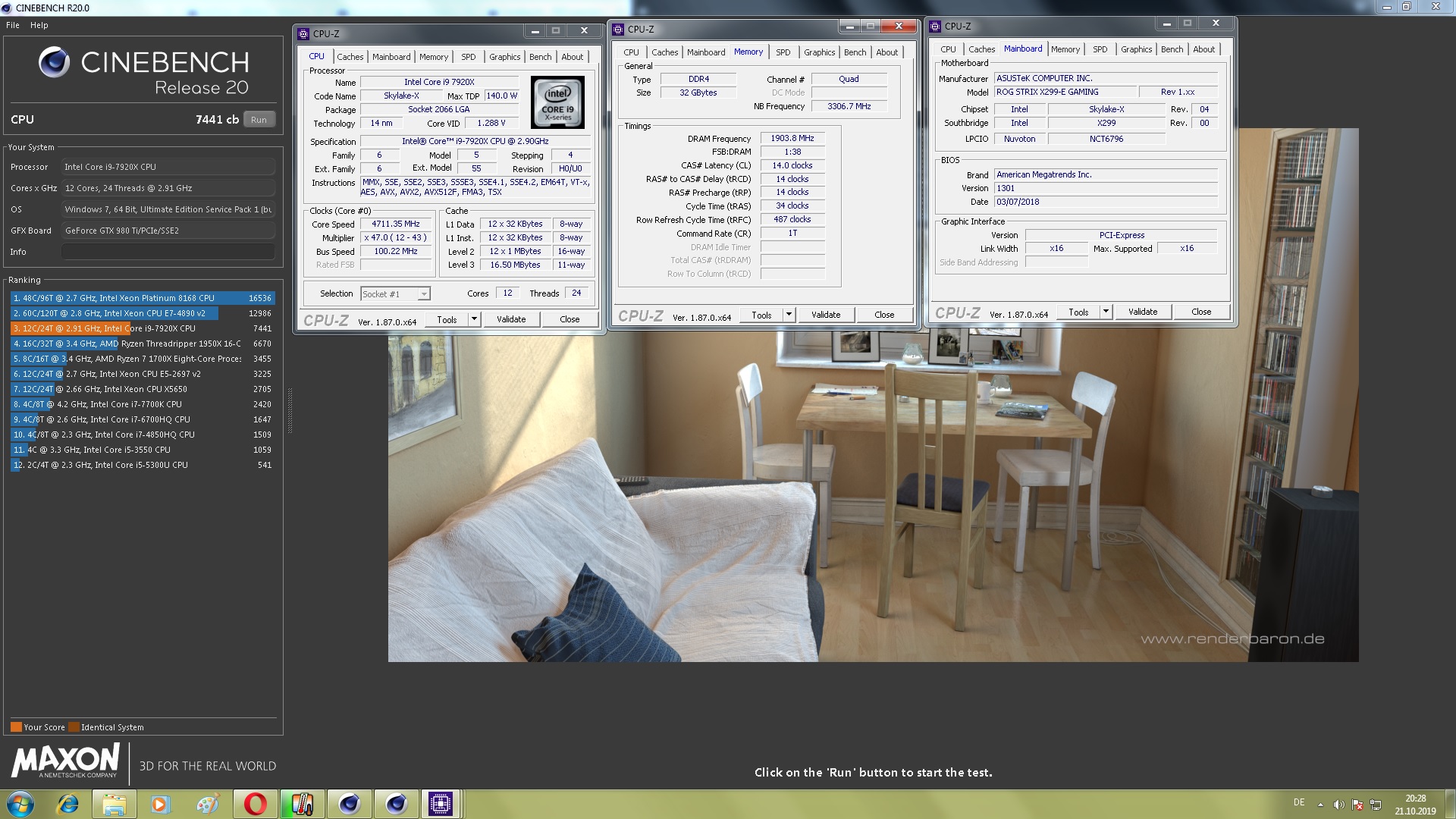Select Xeon E7-4890 v2 ranking row
The height and width of the screenshot is (819, 1456).
143,313
